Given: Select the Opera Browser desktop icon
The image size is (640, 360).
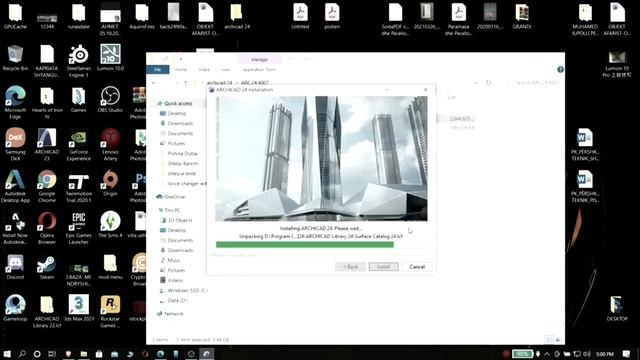Looking at the screenshot, I should (47, 228).
